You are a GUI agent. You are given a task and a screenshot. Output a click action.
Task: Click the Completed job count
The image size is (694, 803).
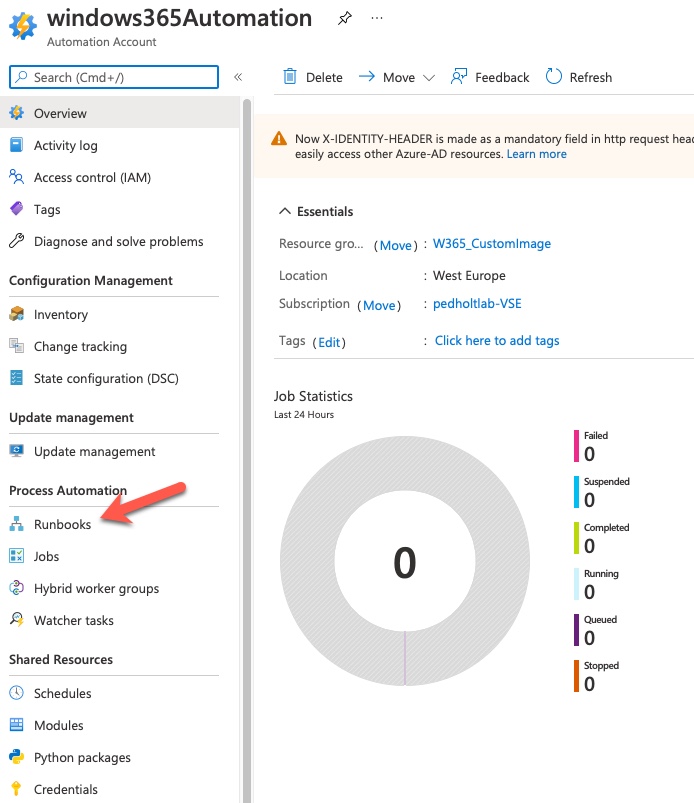point(590,546)
